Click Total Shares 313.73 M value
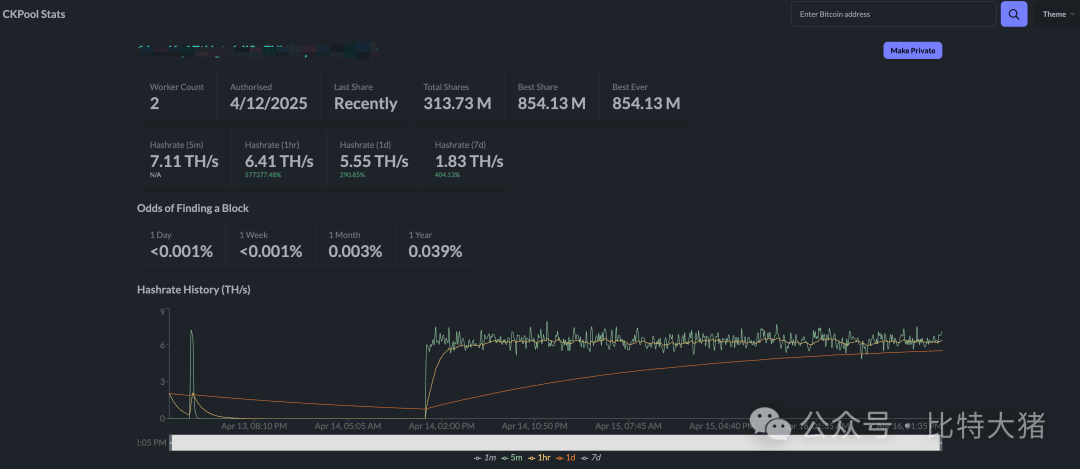 coord(457,103)
